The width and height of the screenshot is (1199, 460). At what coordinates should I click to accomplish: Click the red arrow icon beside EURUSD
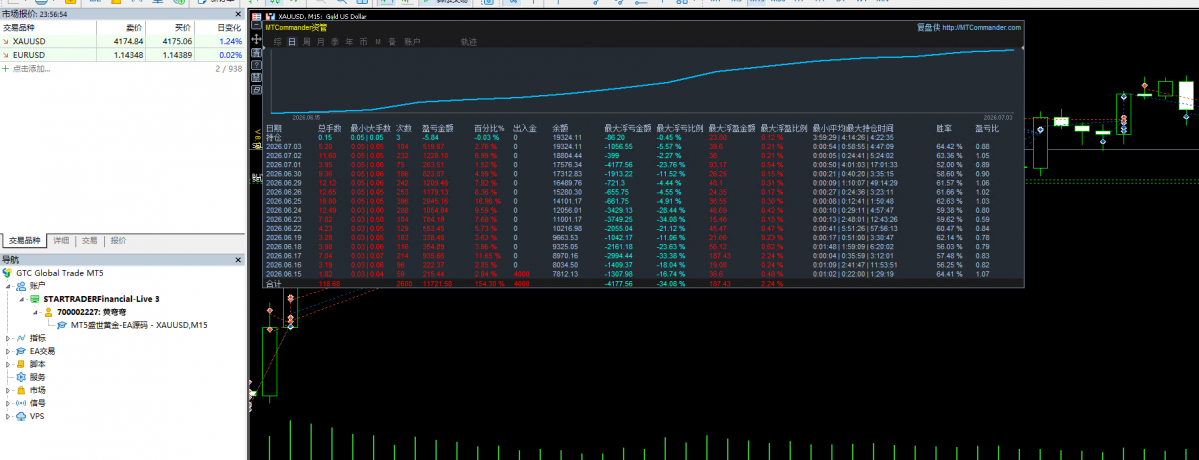click(7, 55)
